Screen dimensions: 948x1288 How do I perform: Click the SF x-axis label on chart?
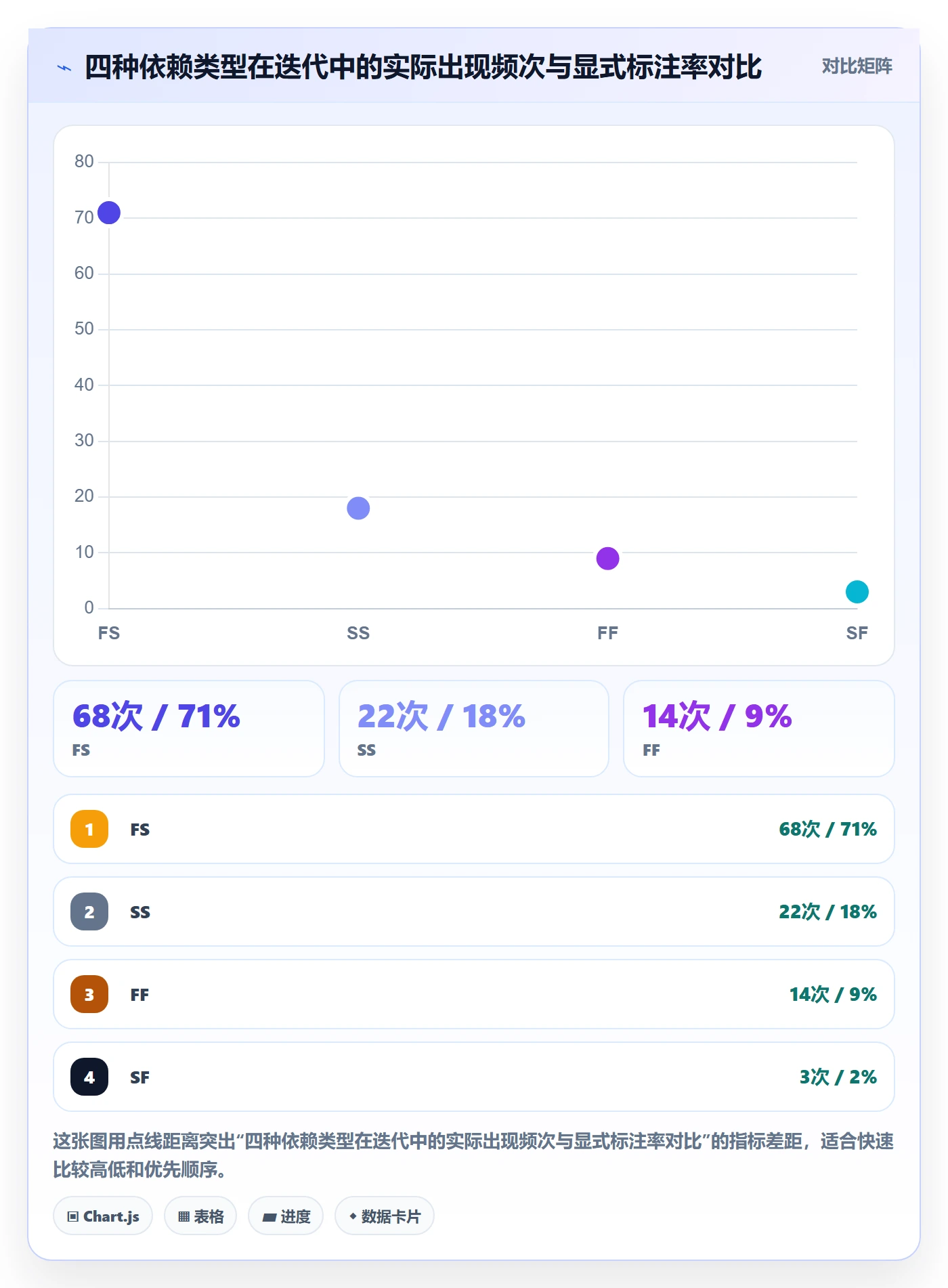click(857, 633)
